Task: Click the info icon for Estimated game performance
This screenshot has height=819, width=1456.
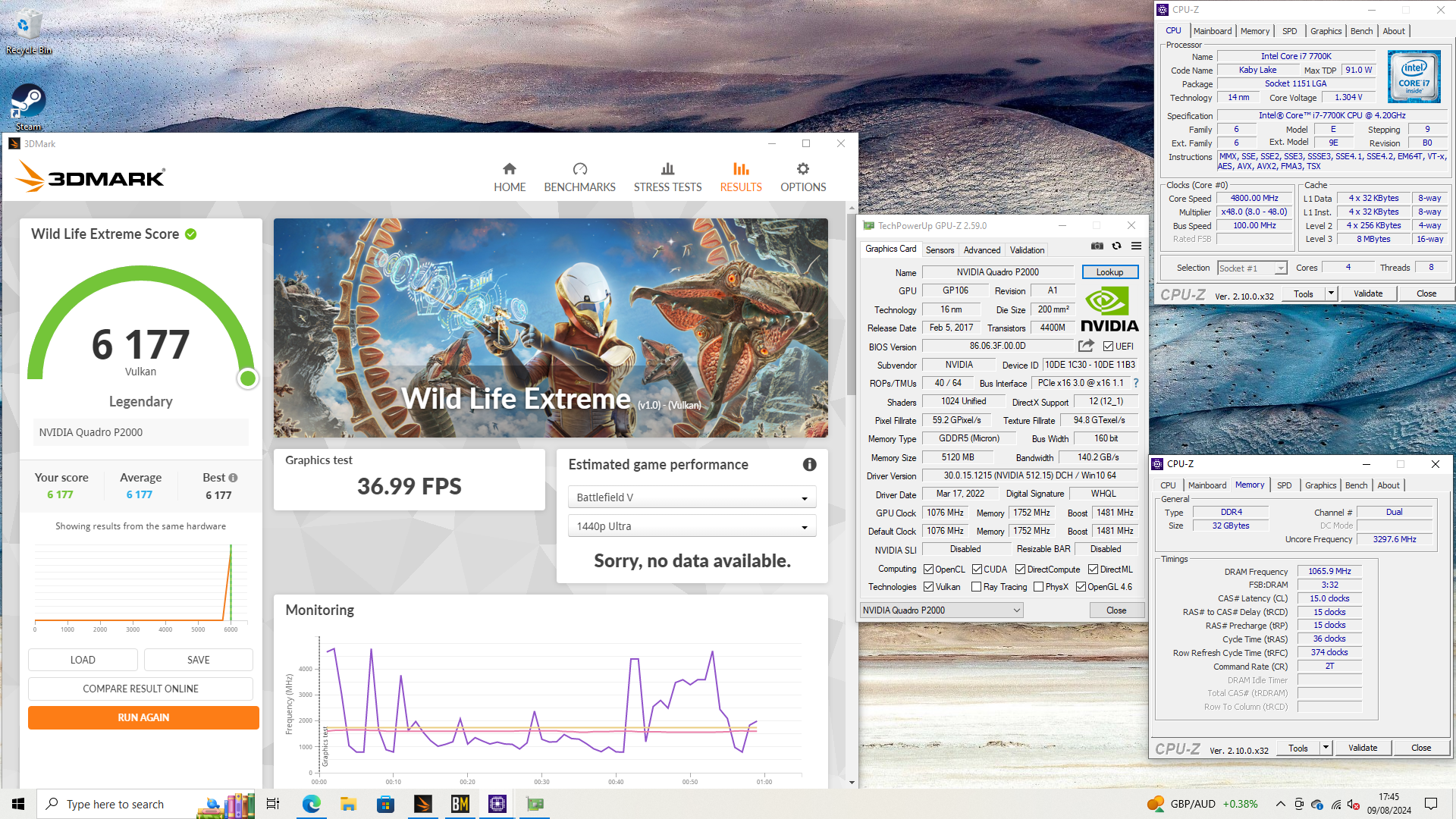Action: (810, 464)
